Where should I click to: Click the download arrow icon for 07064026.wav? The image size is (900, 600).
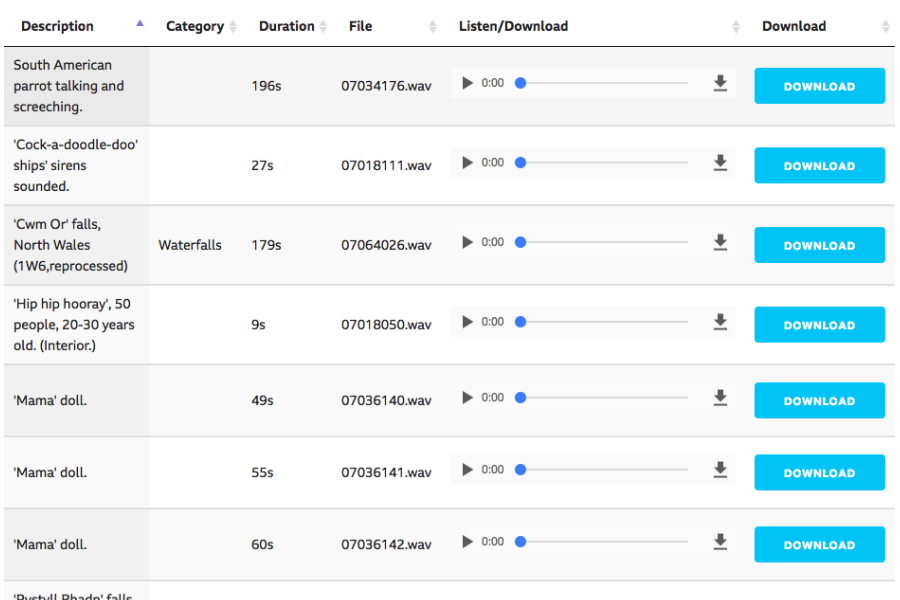(x=720, y=242)
